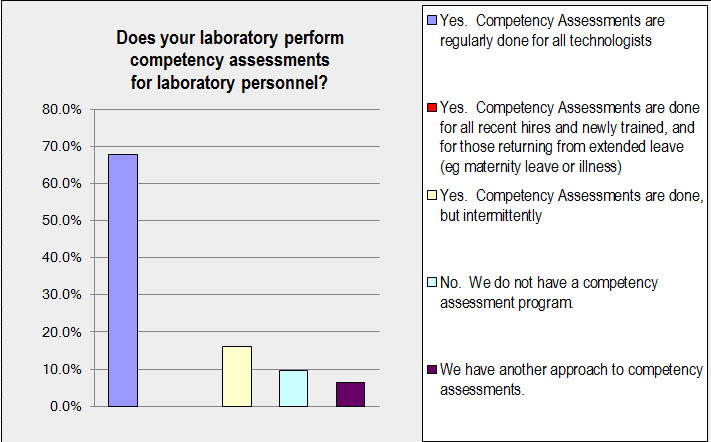The image size is (711, 442).
Task: Click the 50.0% axis label
Action: pos(62,220)
